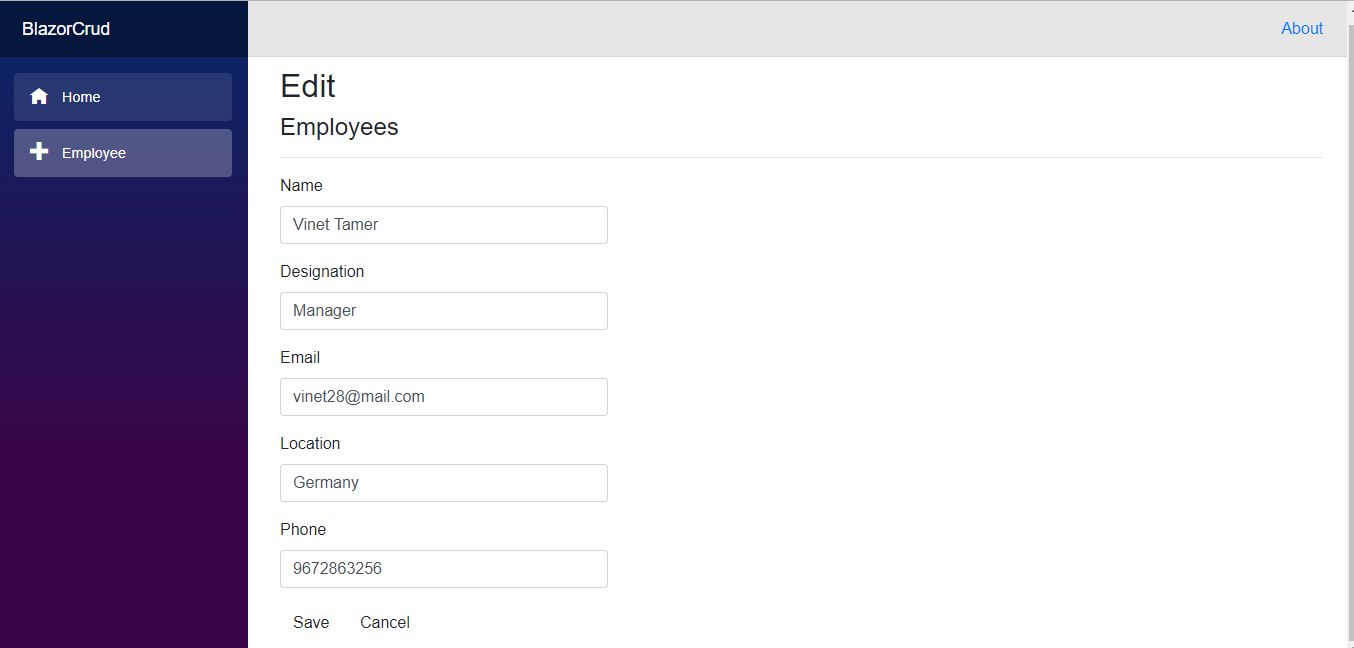Click the Phone field label
Screen dimensions: 1354x648
303,530
